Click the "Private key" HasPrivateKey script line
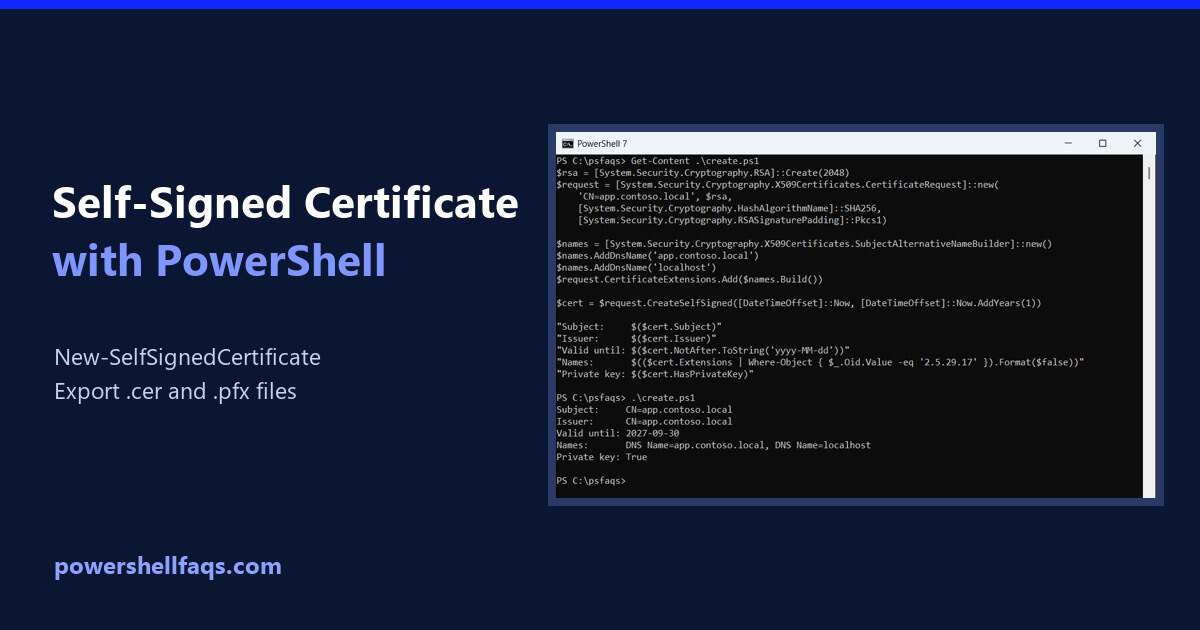Screen dimensions: 1200x630 pos(655,374)
